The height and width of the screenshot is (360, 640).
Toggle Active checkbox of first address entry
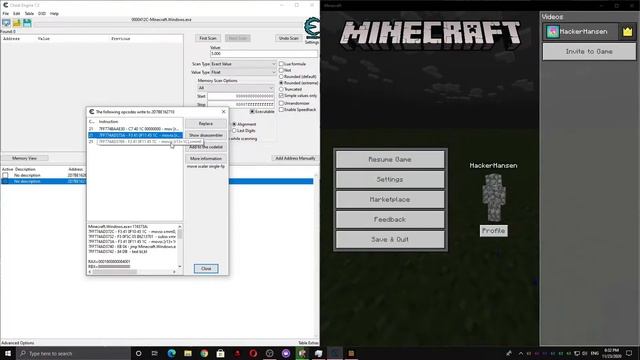(x=5, y=176)
